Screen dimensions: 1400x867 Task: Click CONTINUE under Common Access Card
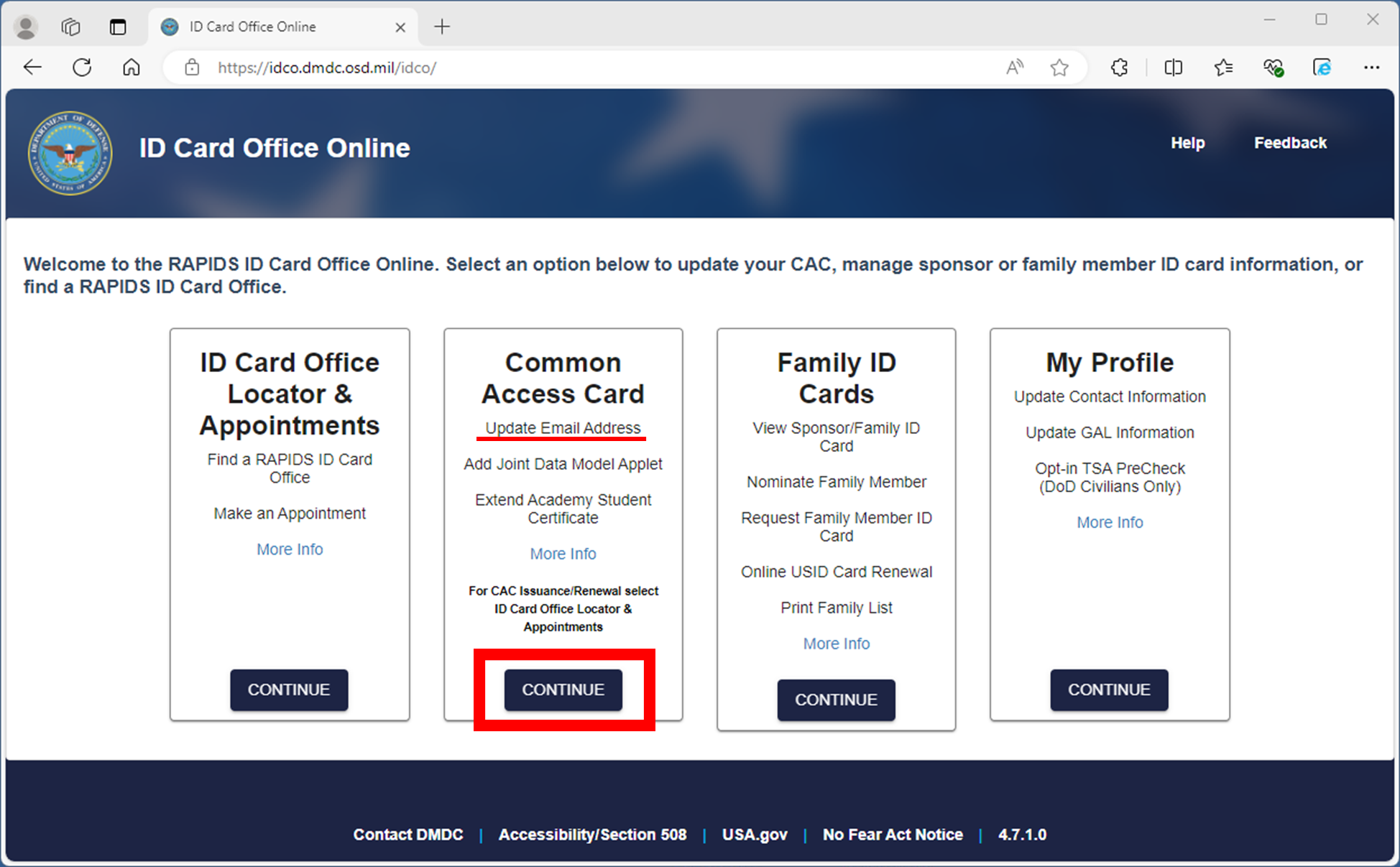563,690
